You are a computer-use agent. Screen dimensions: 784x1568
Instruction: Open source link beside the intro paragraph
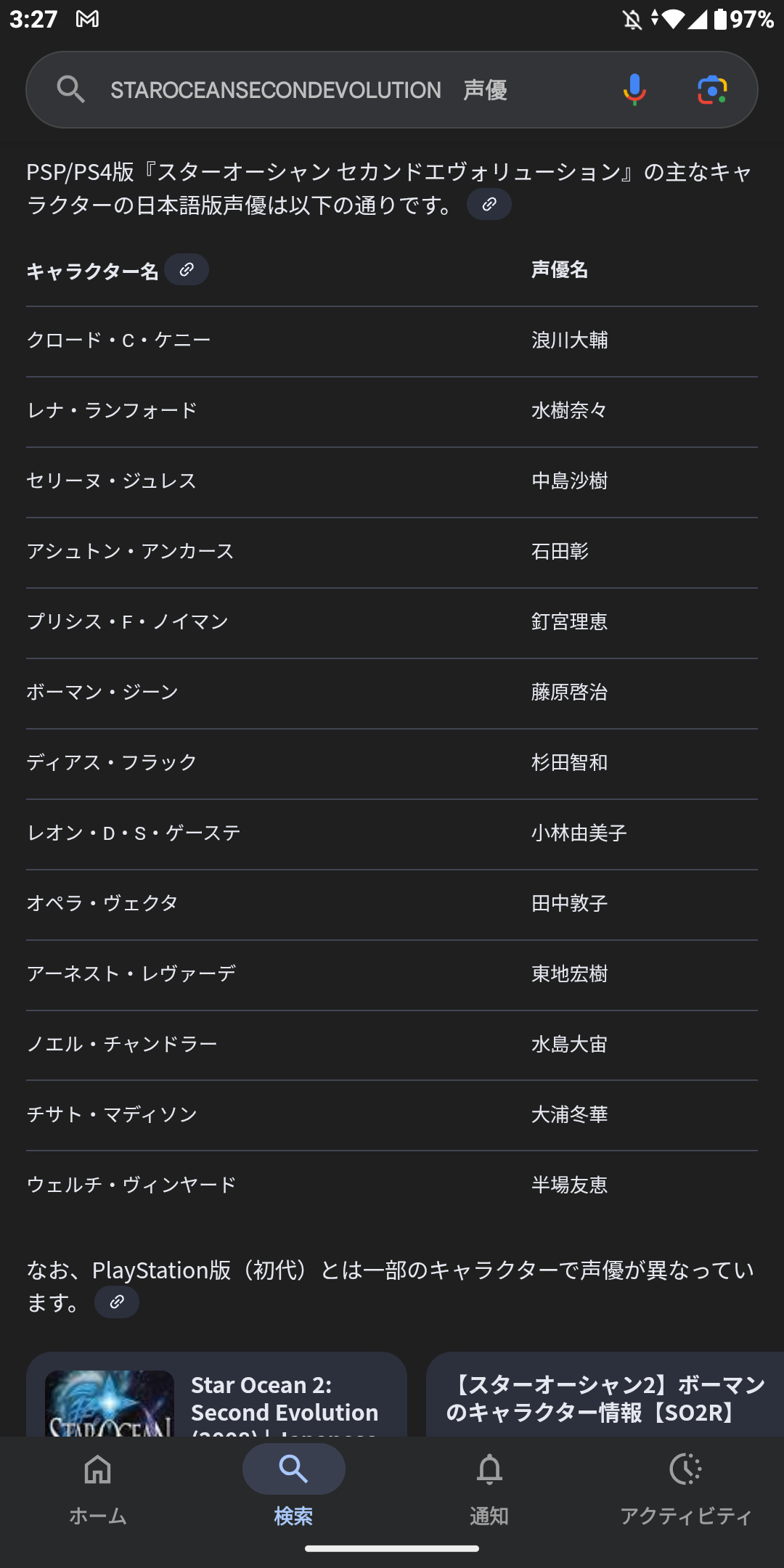[489, 205]
